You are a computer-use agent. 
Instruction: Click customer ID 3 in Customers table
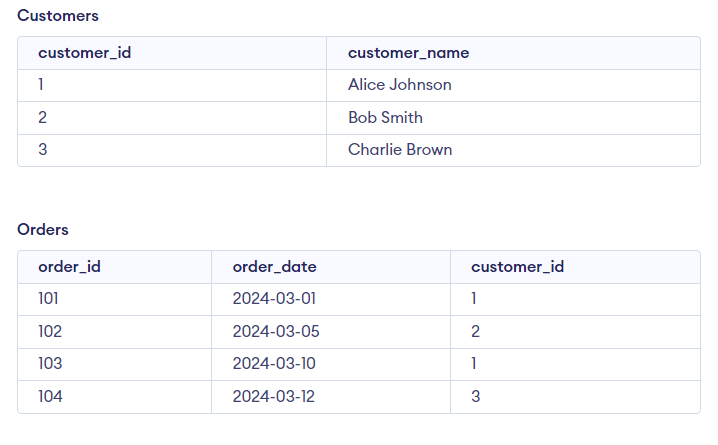click(42, 150)
